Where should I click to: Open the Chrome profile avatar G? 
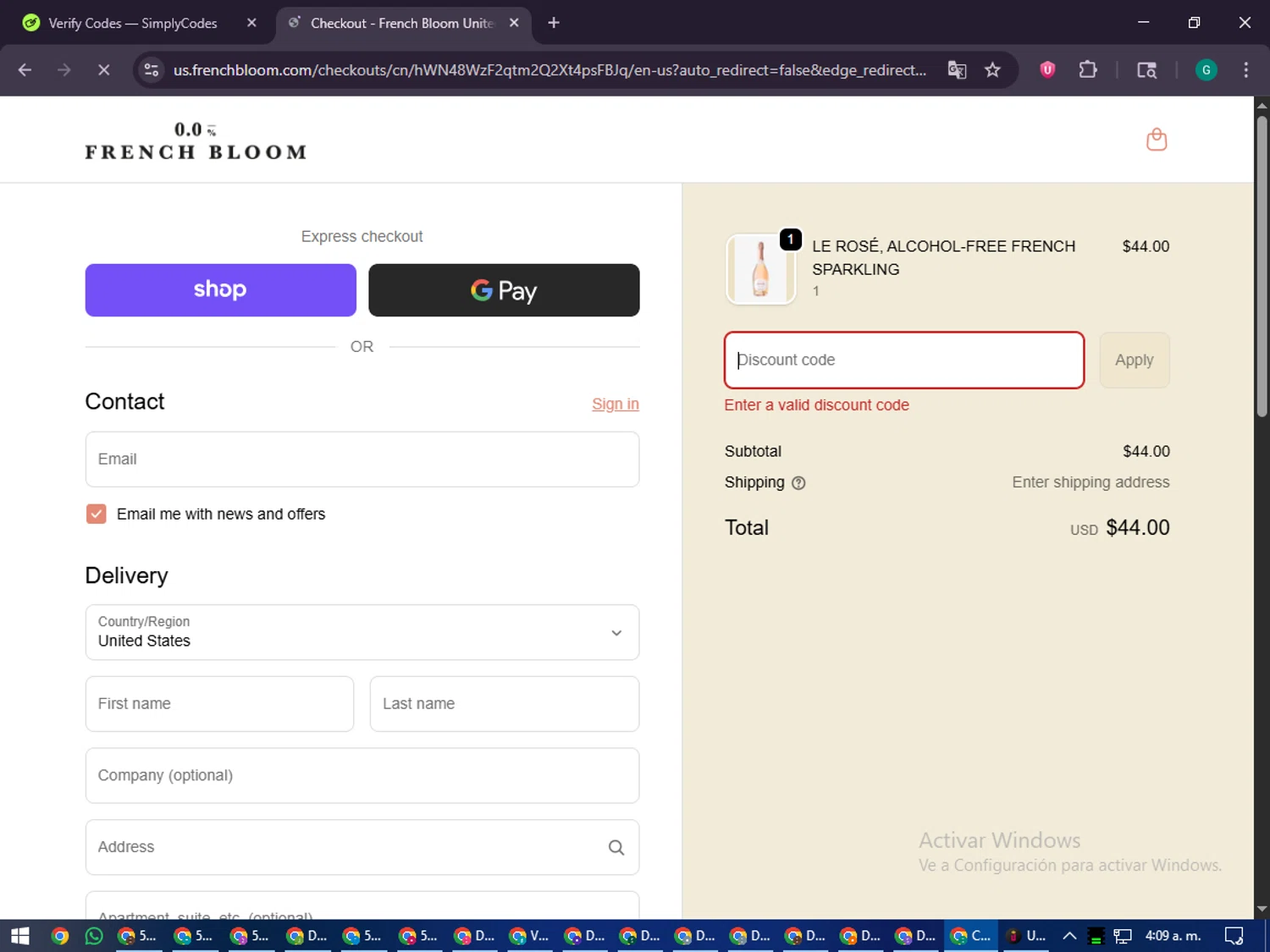coord(1206,70)
